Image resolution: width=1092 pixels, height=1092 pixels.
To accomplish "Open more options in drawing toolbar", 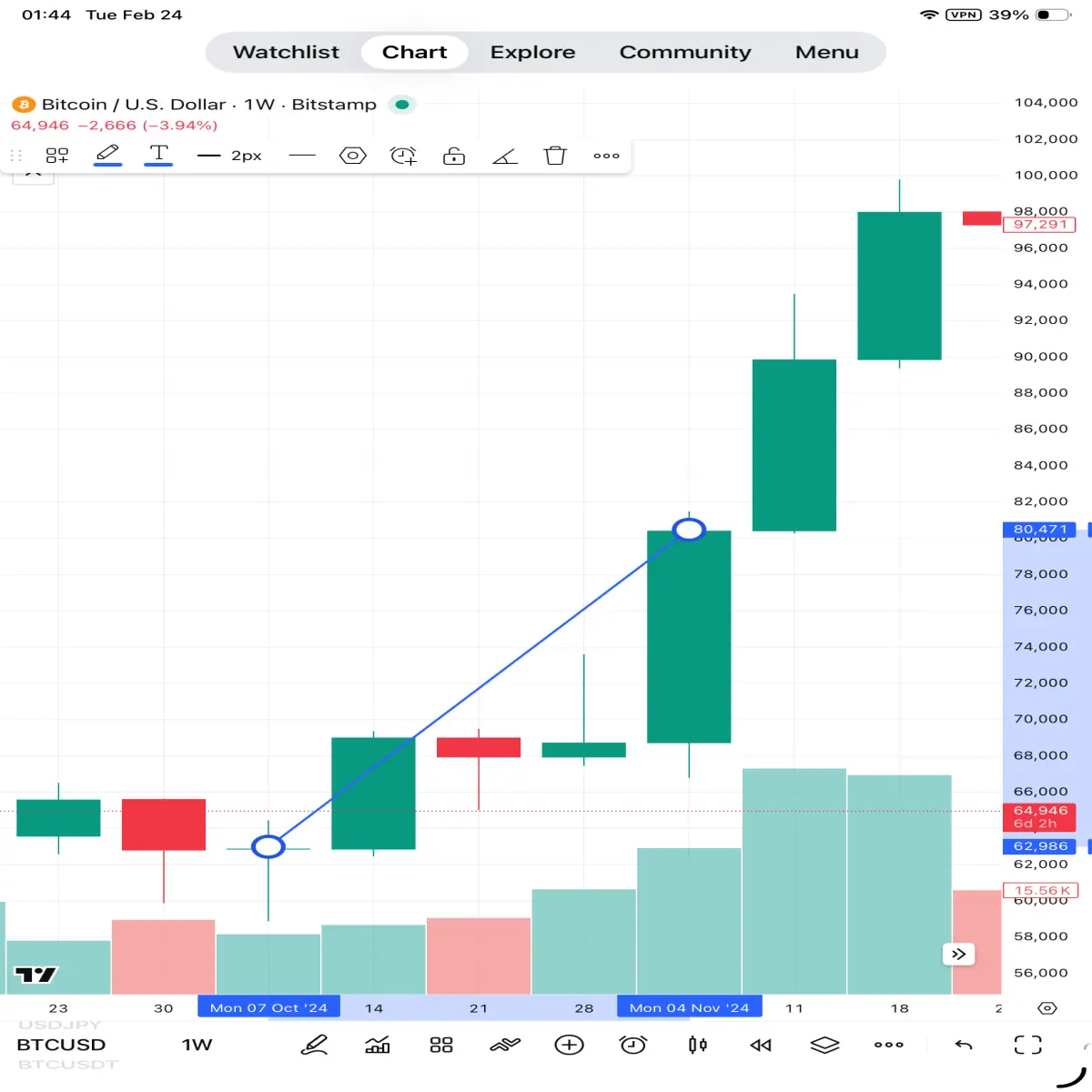I will pos(606,156).
